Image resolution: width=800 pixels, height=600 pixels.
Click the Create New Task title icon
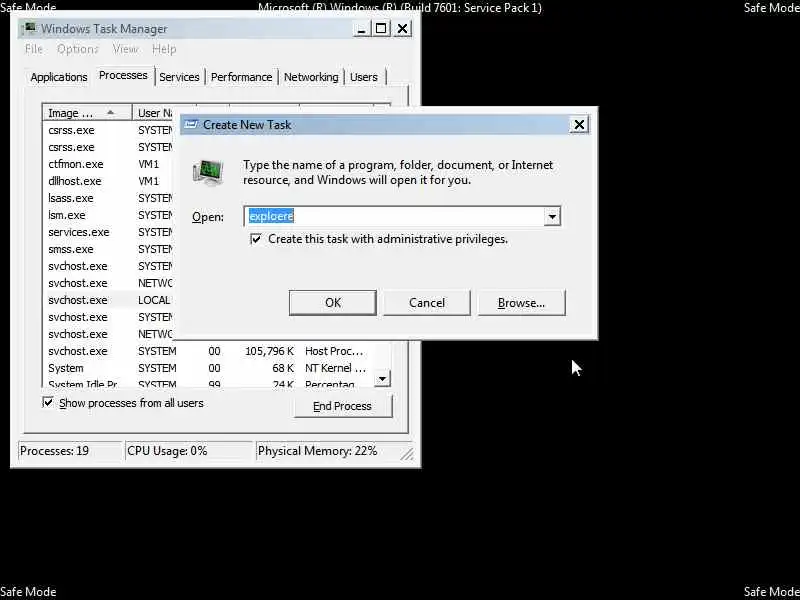pyautogui.click(x=191, y=124)
